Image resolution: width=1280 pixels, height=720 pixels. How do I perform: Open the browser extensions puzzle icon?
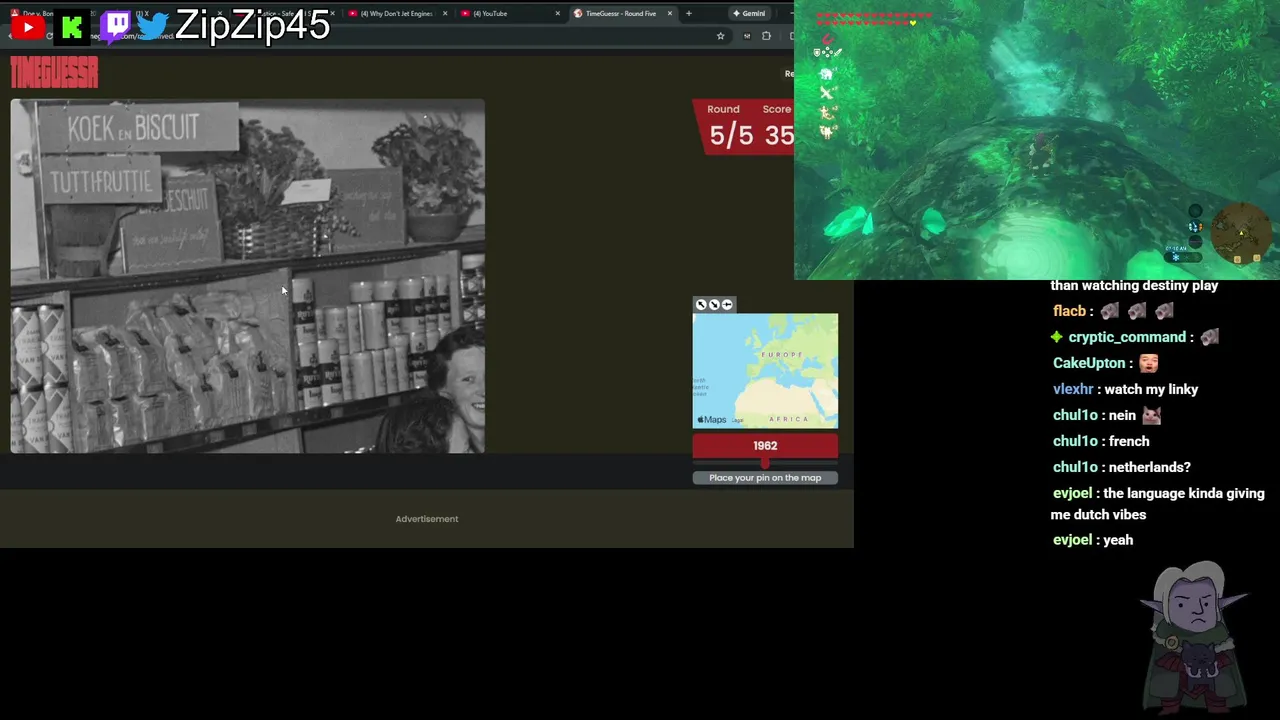click(766, 36)
